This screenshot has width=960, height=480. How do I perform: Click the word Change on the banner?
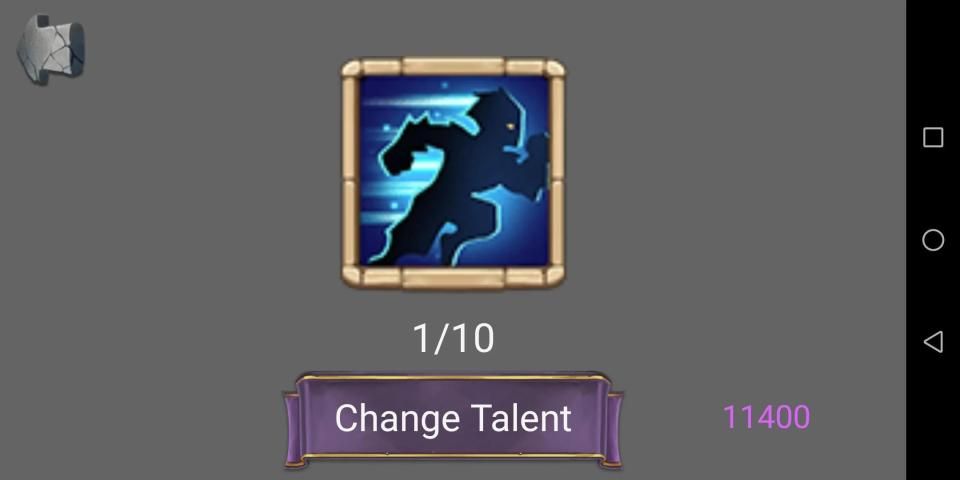click(397, 418)
